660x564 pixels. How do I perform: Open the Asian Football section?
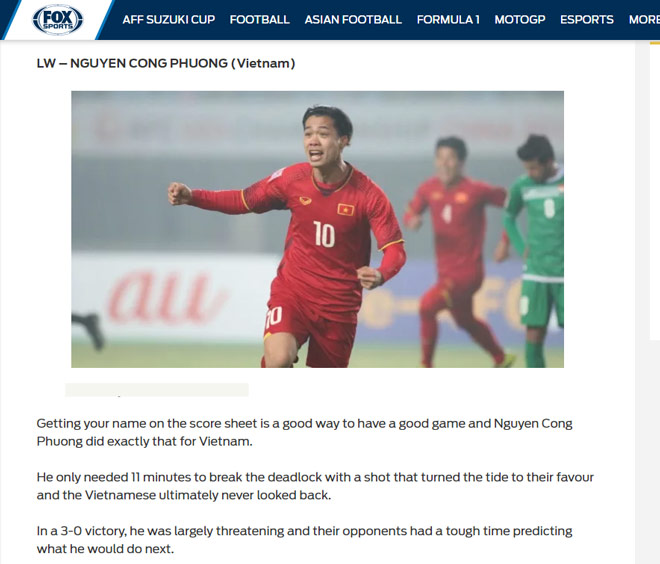353,20
